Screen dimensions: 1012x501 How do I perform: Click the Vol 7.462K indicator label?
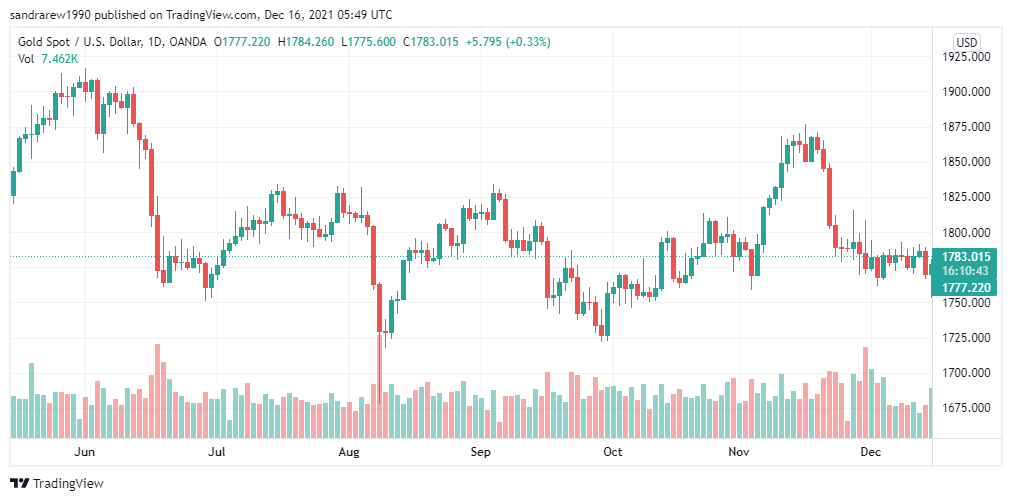coord(48,59)
